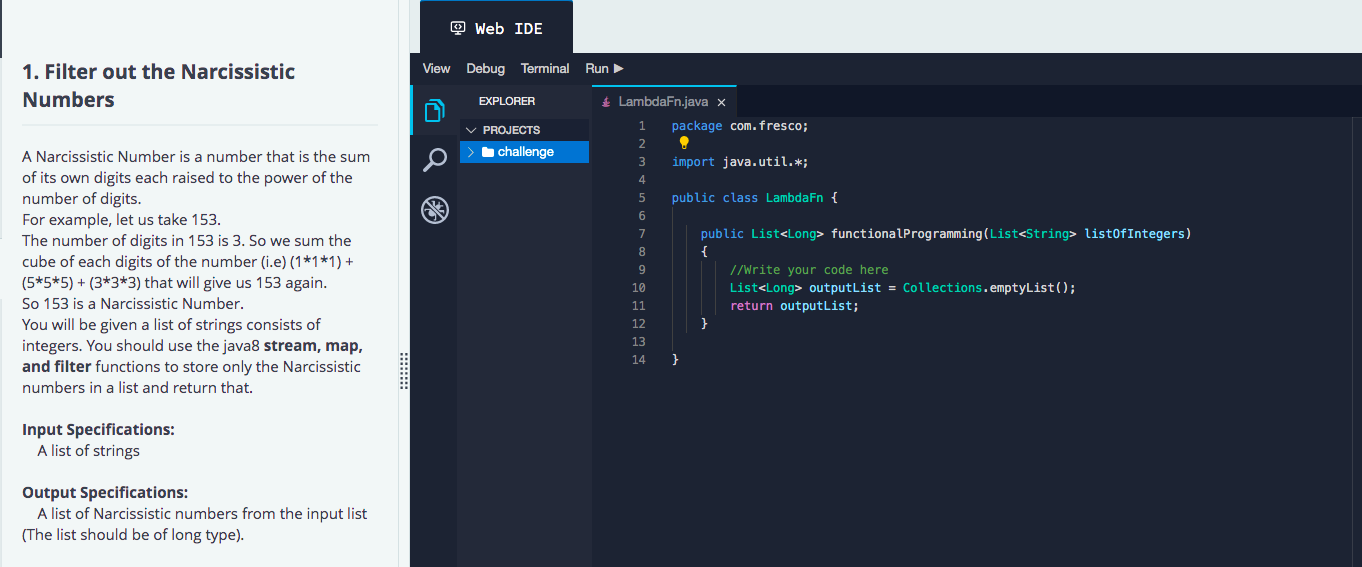Click the functionalProgramming method name

[x=907, y=234]
